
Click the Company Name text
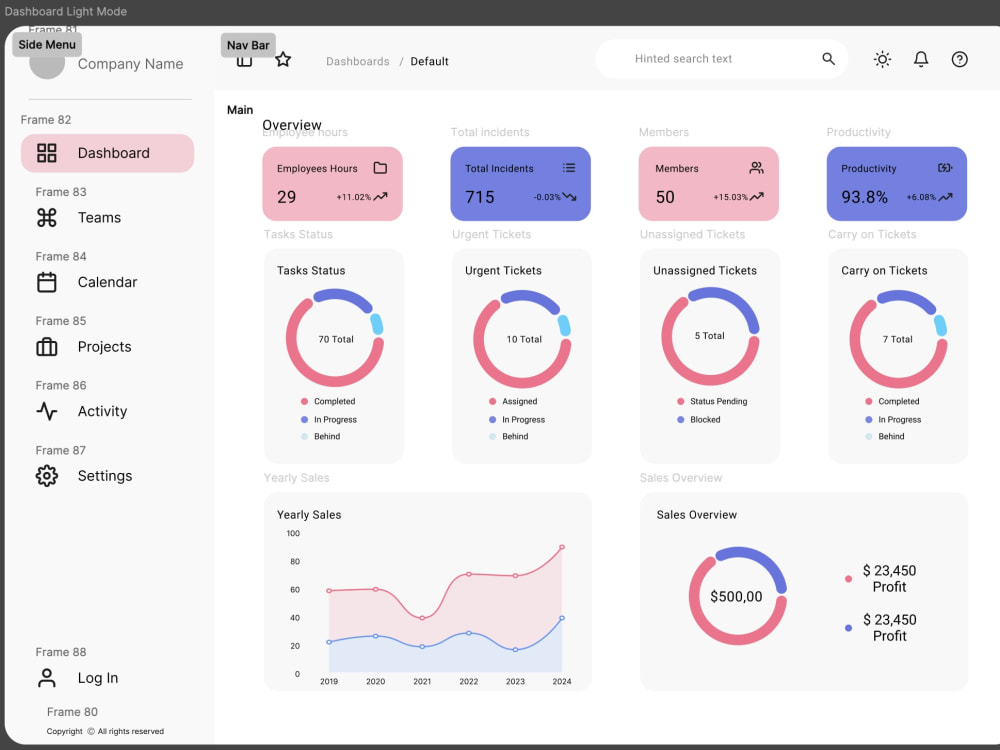pyautogui.click(x=130, y=64)
